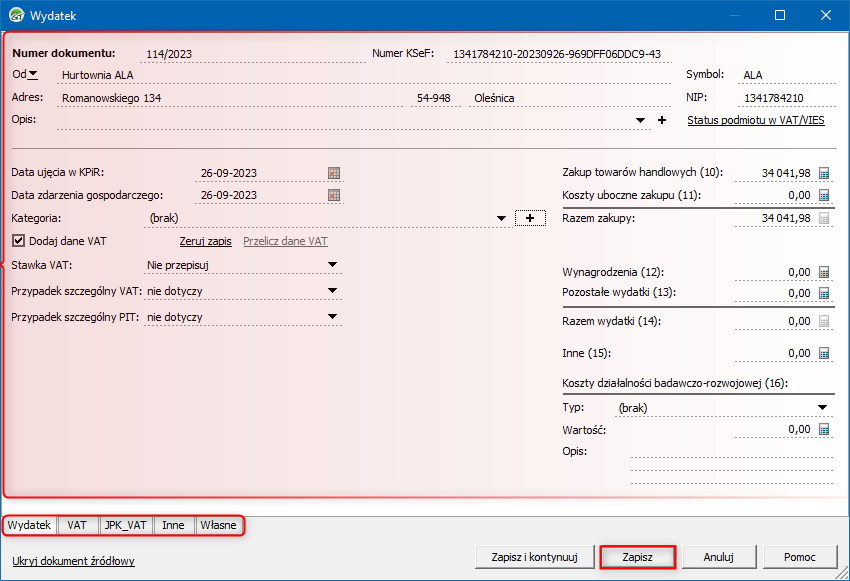Click the postal code field 54-948
The width and height of the screenshot is (850, 581).
pyautogui.click(x=435, y=98)
